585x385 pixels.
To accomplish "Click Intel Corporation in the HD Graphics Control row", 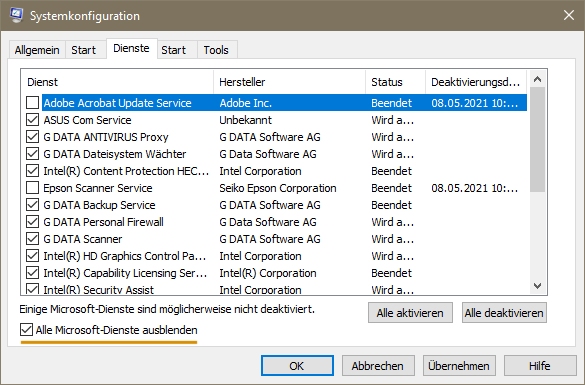I will 260,256.
